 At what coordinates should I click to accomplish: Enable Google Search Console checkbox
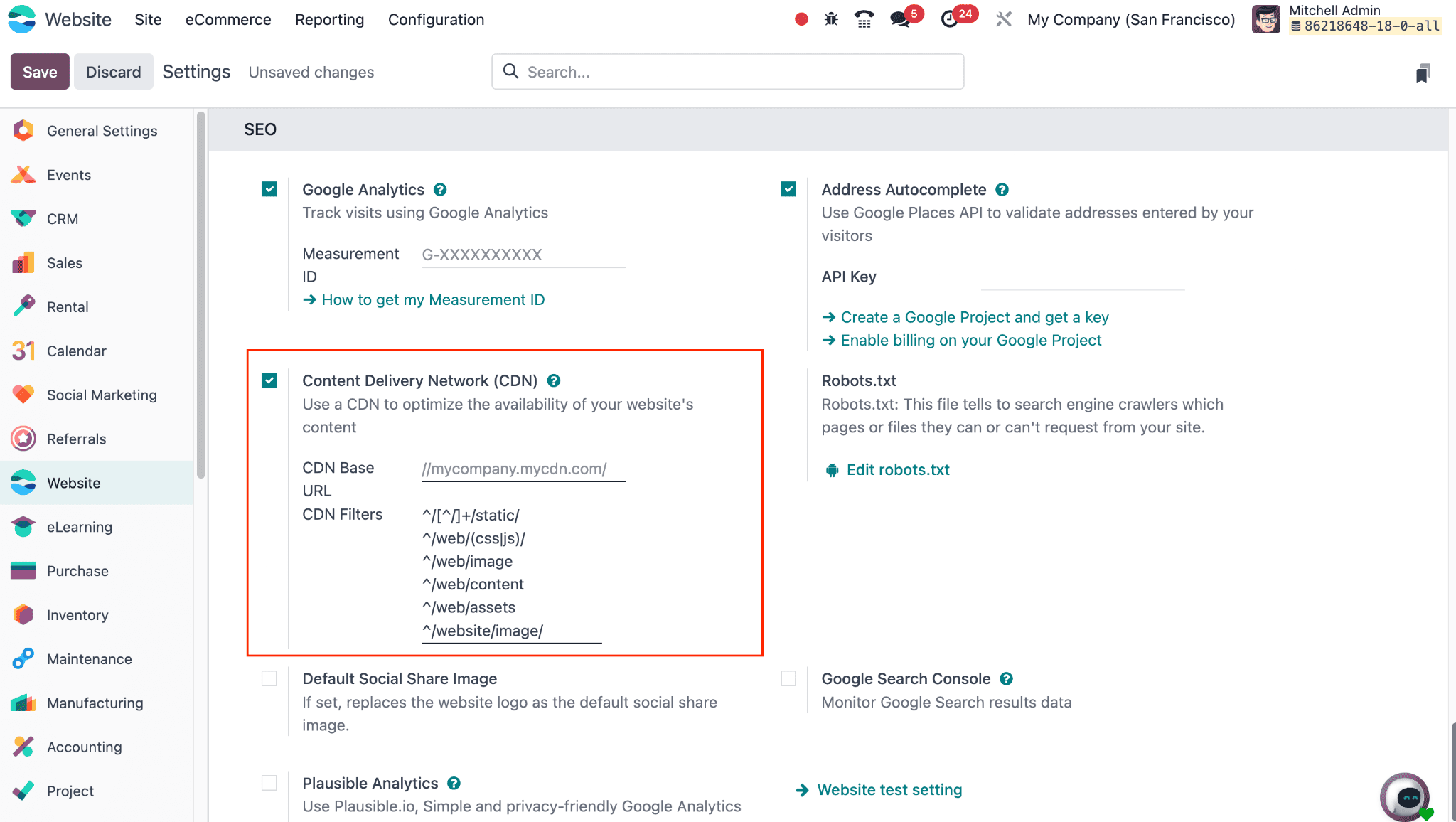788,678
